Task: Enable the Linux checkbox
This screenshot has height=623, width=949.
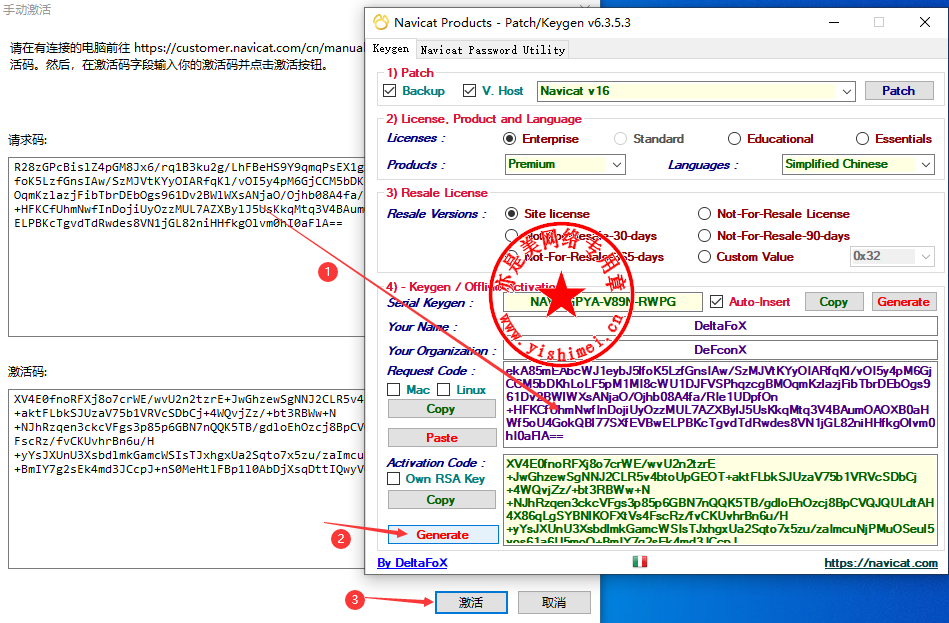Action: tap(444, 389)
